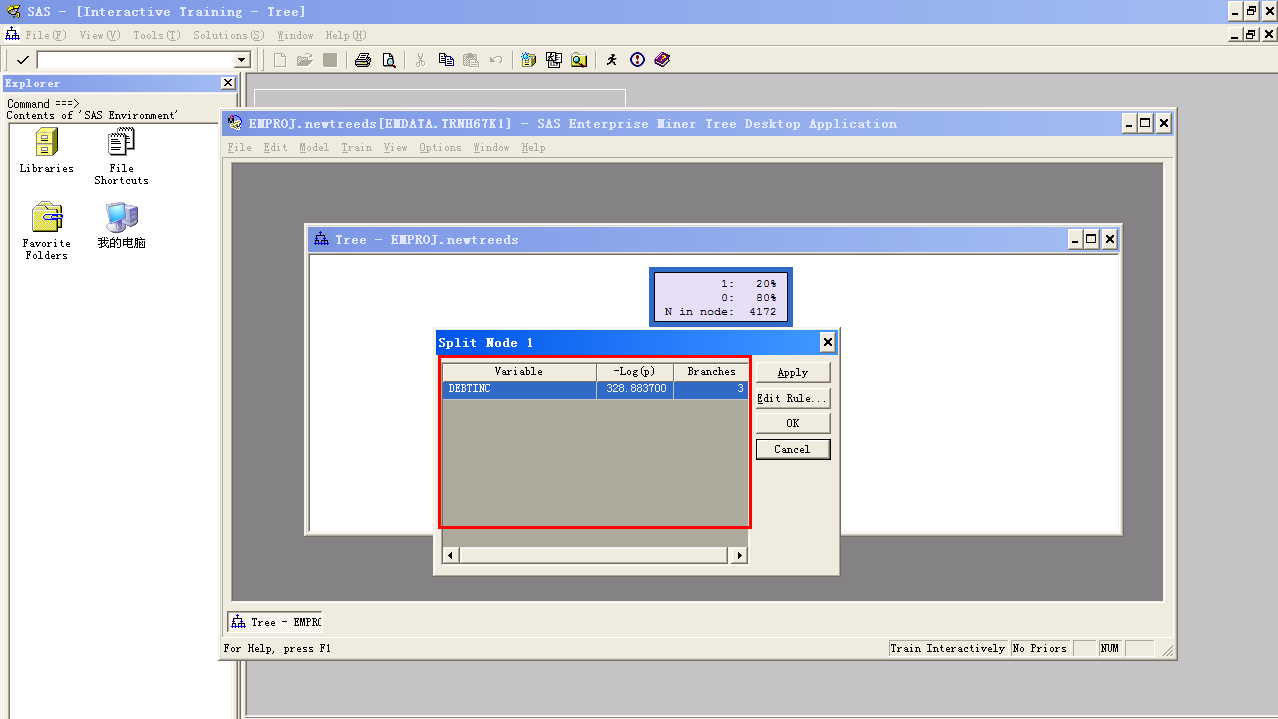Open the Libraries icon in Explorer
This screenshot has height=719, width=1278.
click(46, 151)
